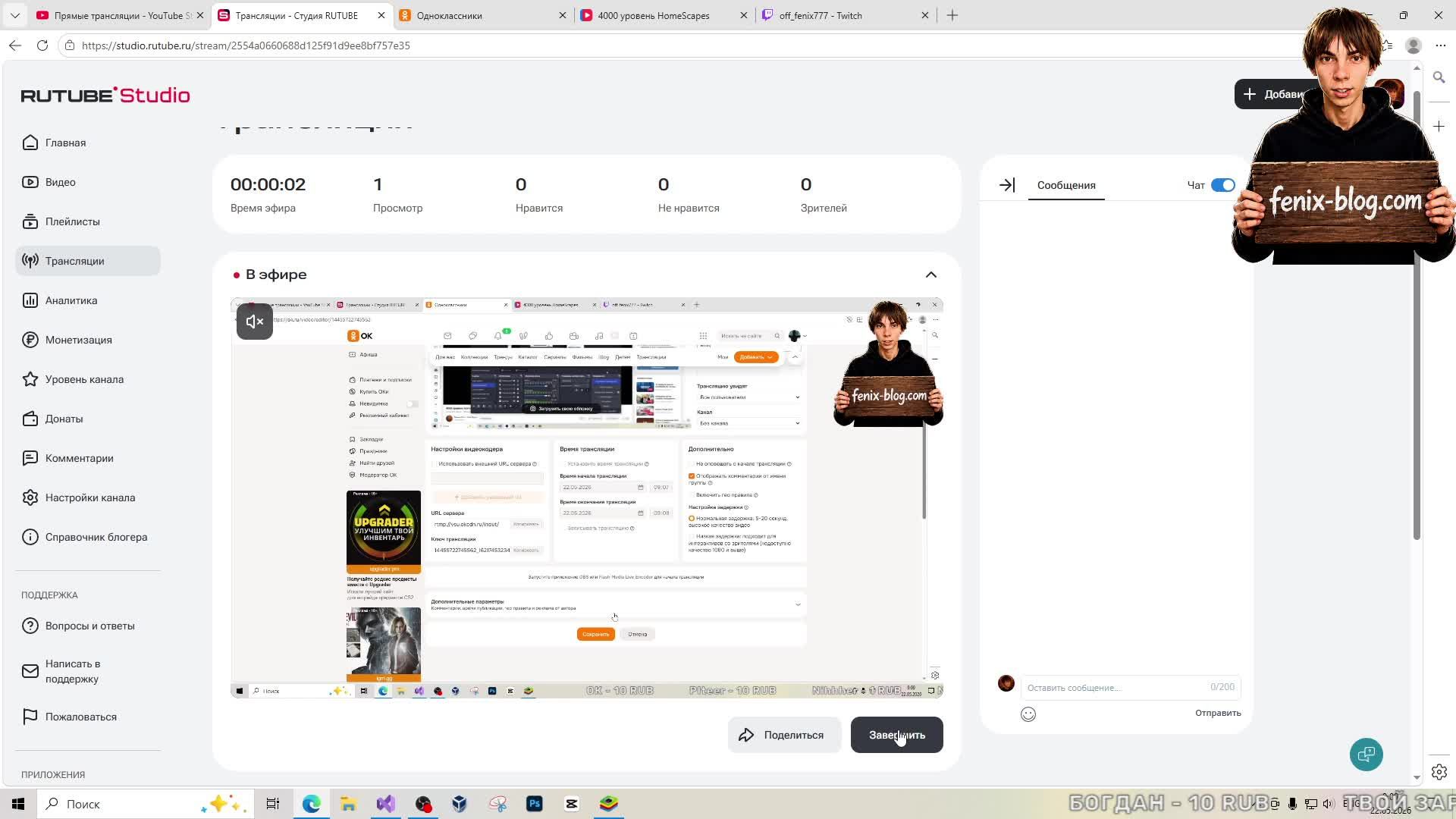Viewport: 1456px width, 819px height.
Task: Click the Поделиться button
Action: point(784,735)
